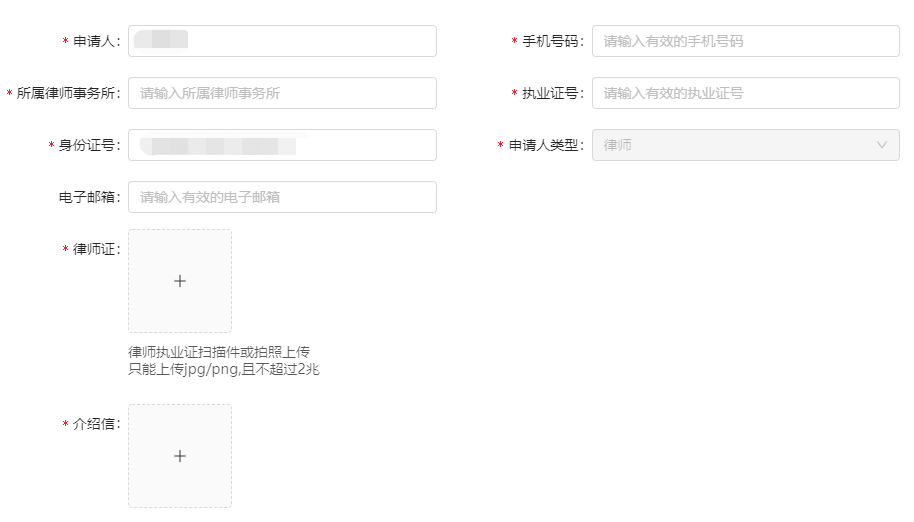The width and height of the screenshot is (914, 522).
Task: Click the 申请人类型 label text
Action: (545, 145)
